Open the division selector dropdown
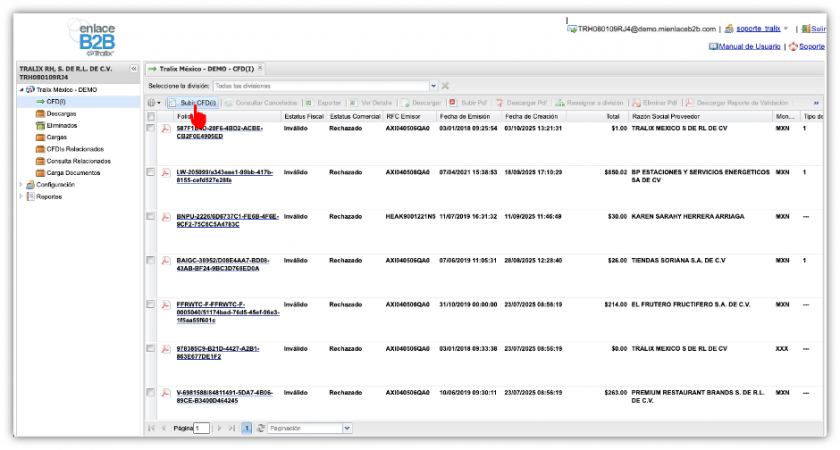840x450 pixels. [432, 86]
